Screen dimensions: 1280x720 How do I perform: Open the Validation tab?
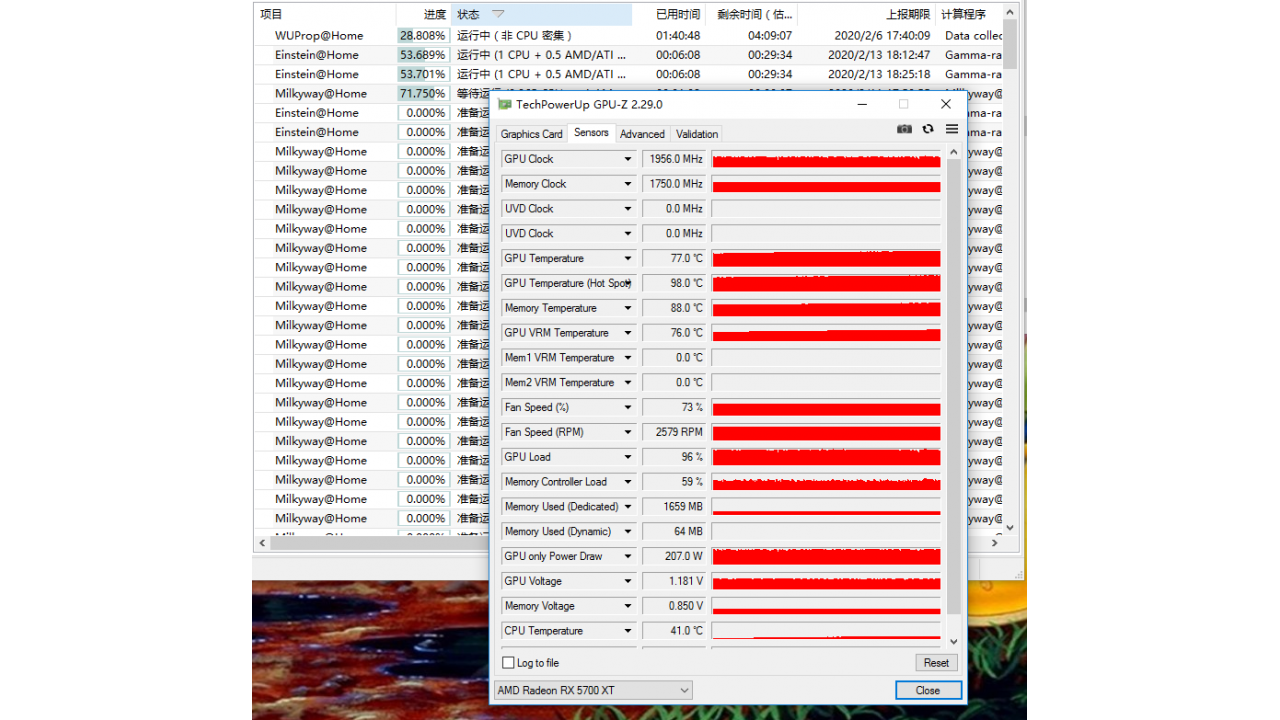click(697, 134)
